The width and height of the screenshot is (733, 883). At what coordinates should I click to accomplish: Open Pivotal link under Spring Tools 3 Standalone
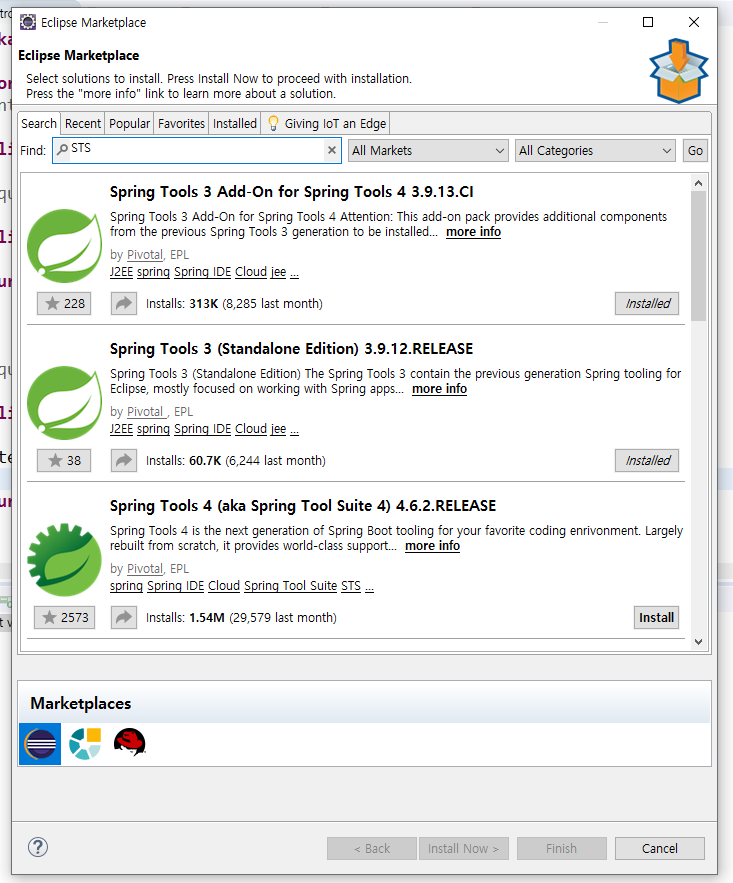146,412
